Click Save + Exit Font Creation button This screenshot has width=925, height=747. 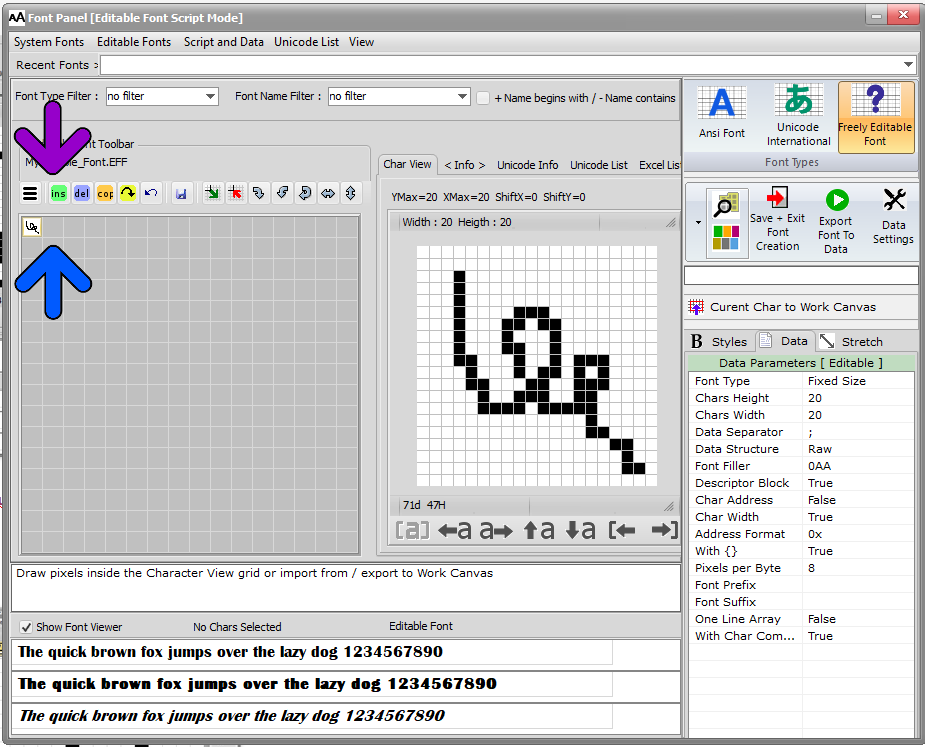[778, 220]
